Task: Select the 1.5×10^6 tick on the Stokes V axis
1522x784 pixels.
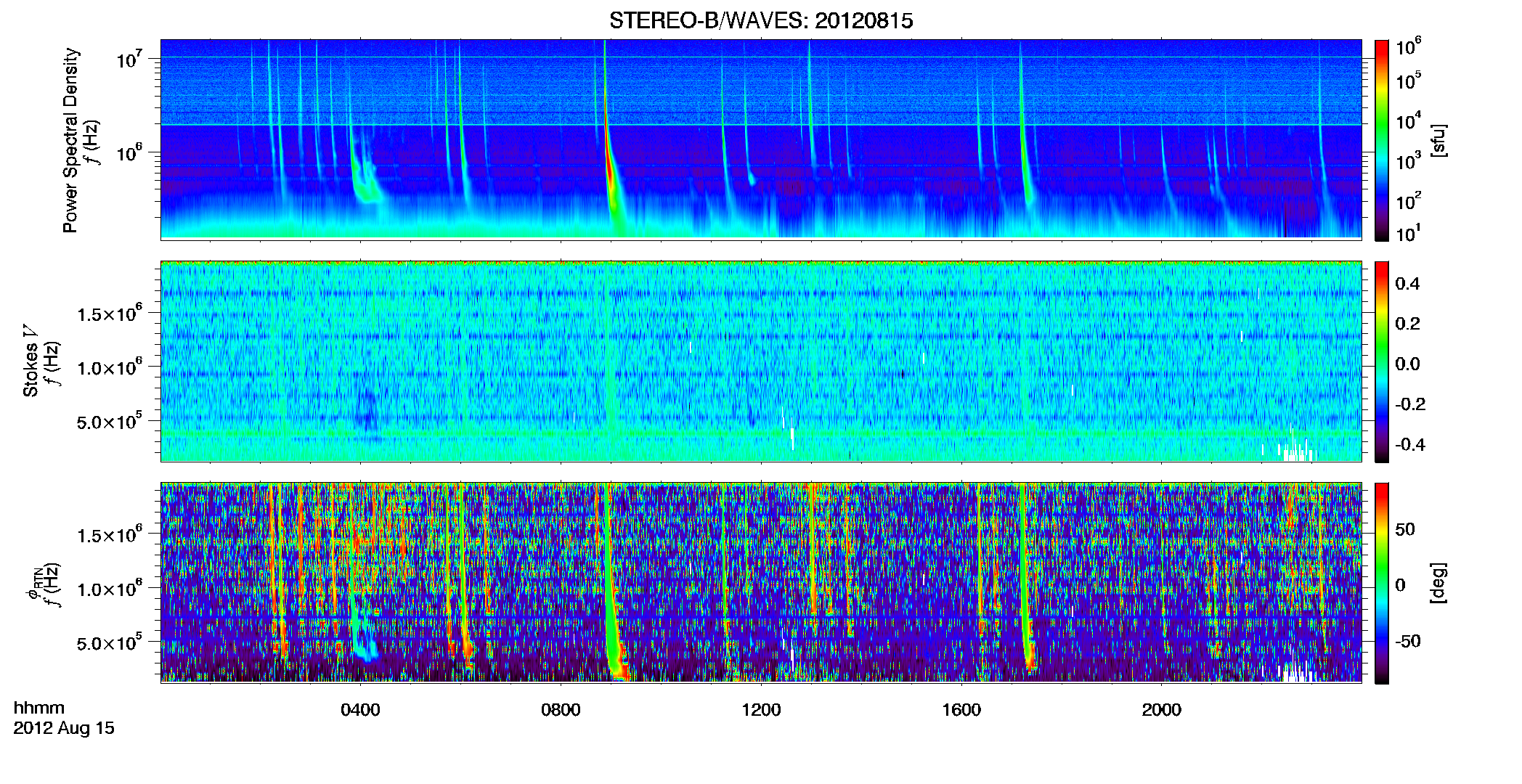Action: [x=110, y=313]
